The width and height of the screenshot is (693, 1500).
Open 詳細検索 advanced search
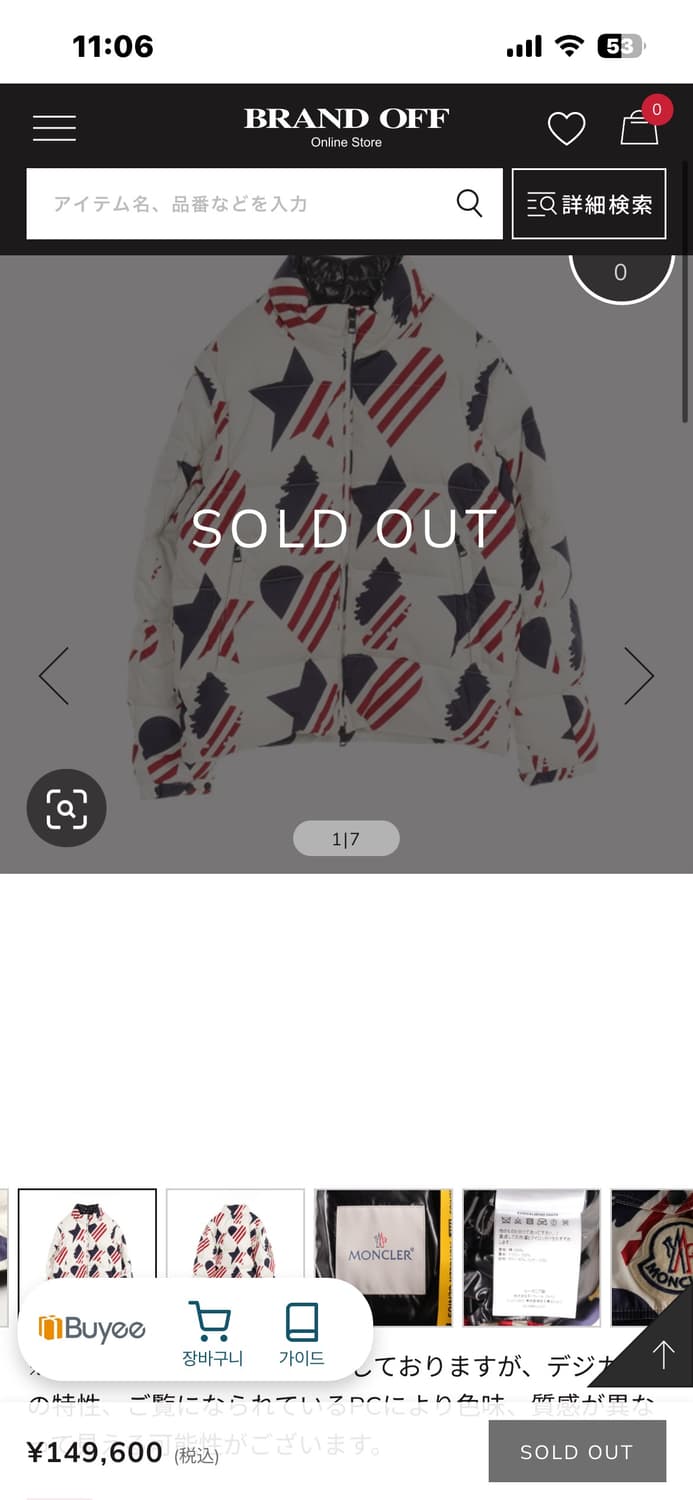pos(589,204)
